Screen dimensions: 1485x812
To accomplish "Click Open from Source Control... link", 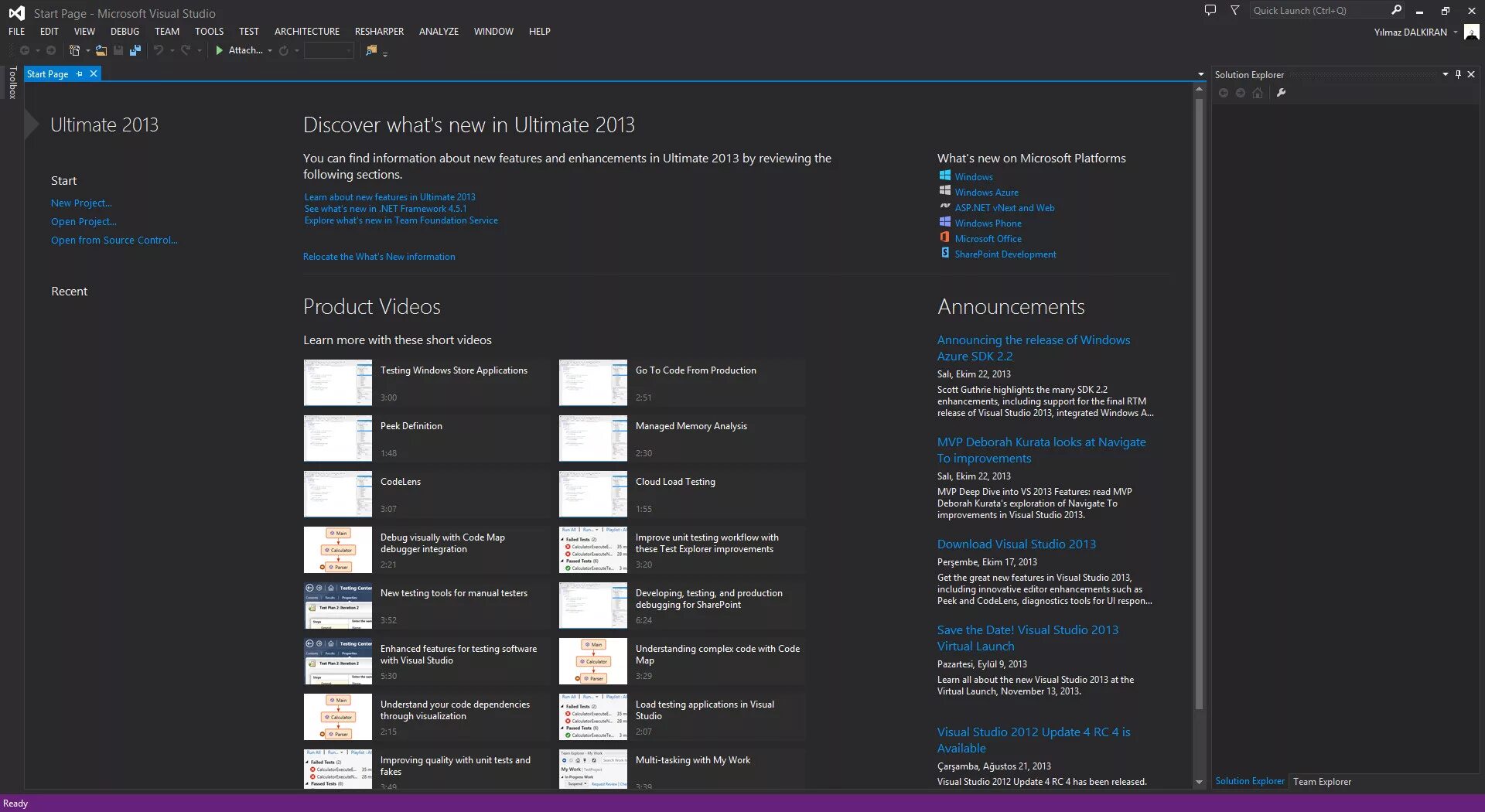I will [114, 240].
